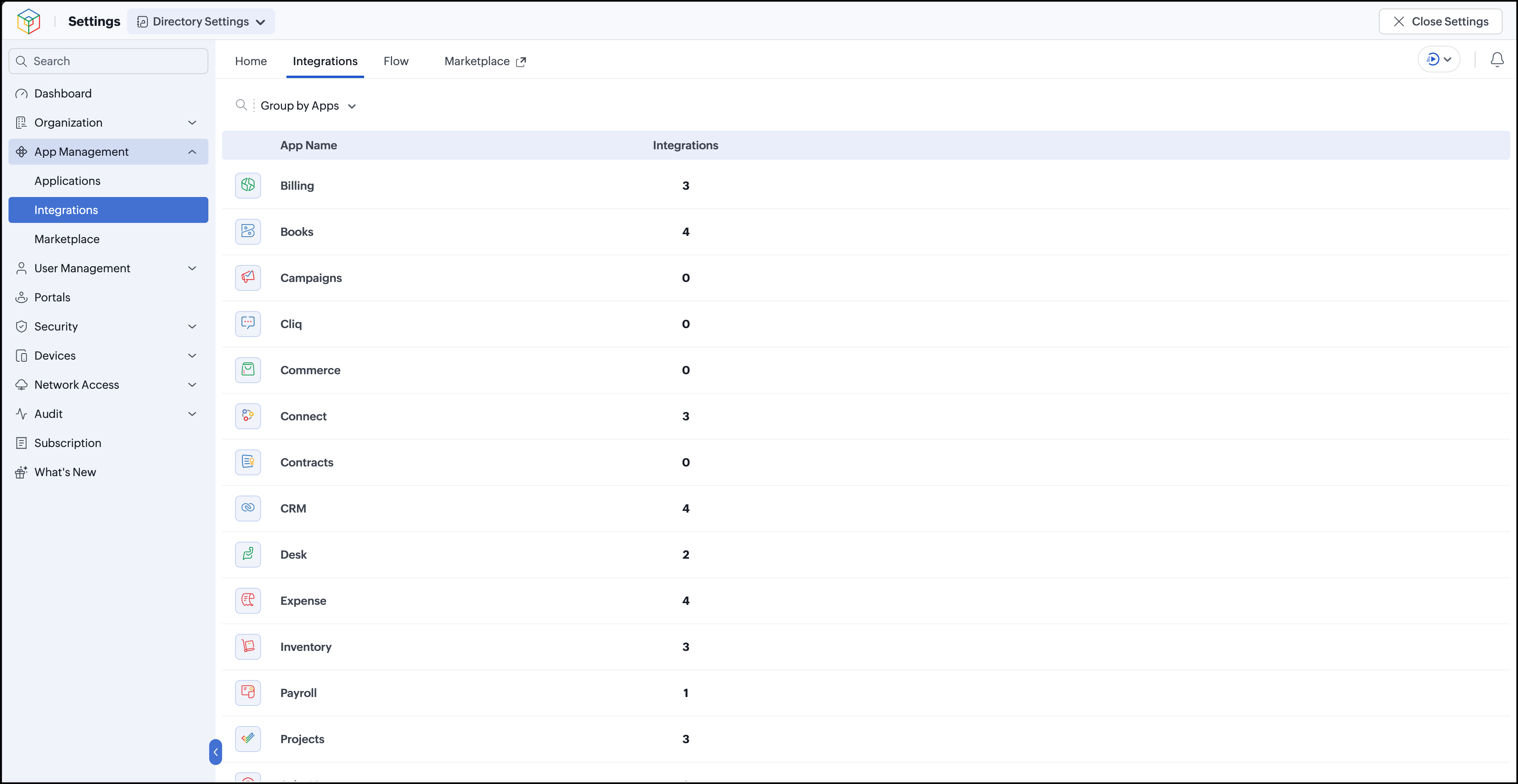
Task: Click the Books app name
Action: click(297, 231)
